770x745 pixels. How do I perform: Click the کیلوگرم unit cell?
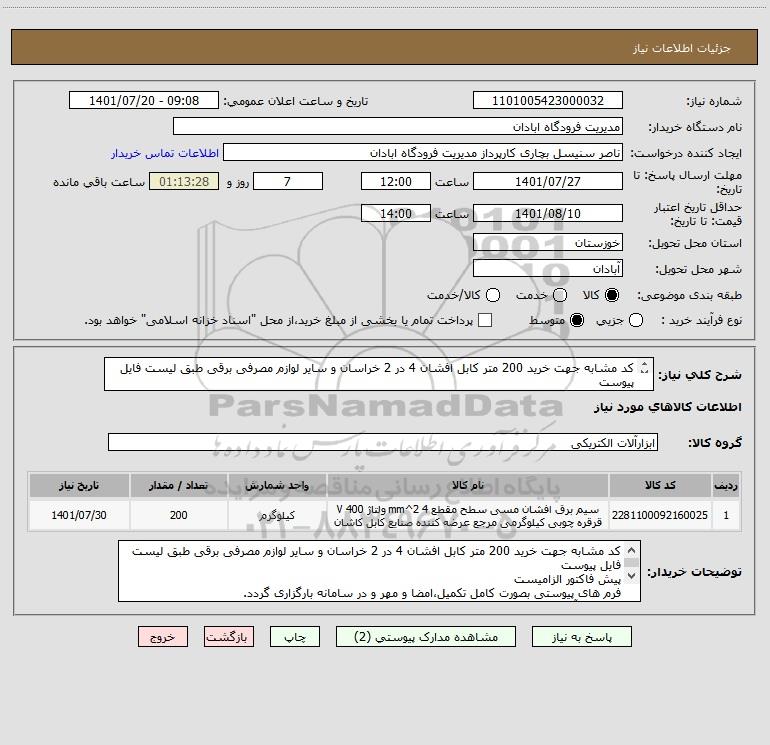pos(277,515)
